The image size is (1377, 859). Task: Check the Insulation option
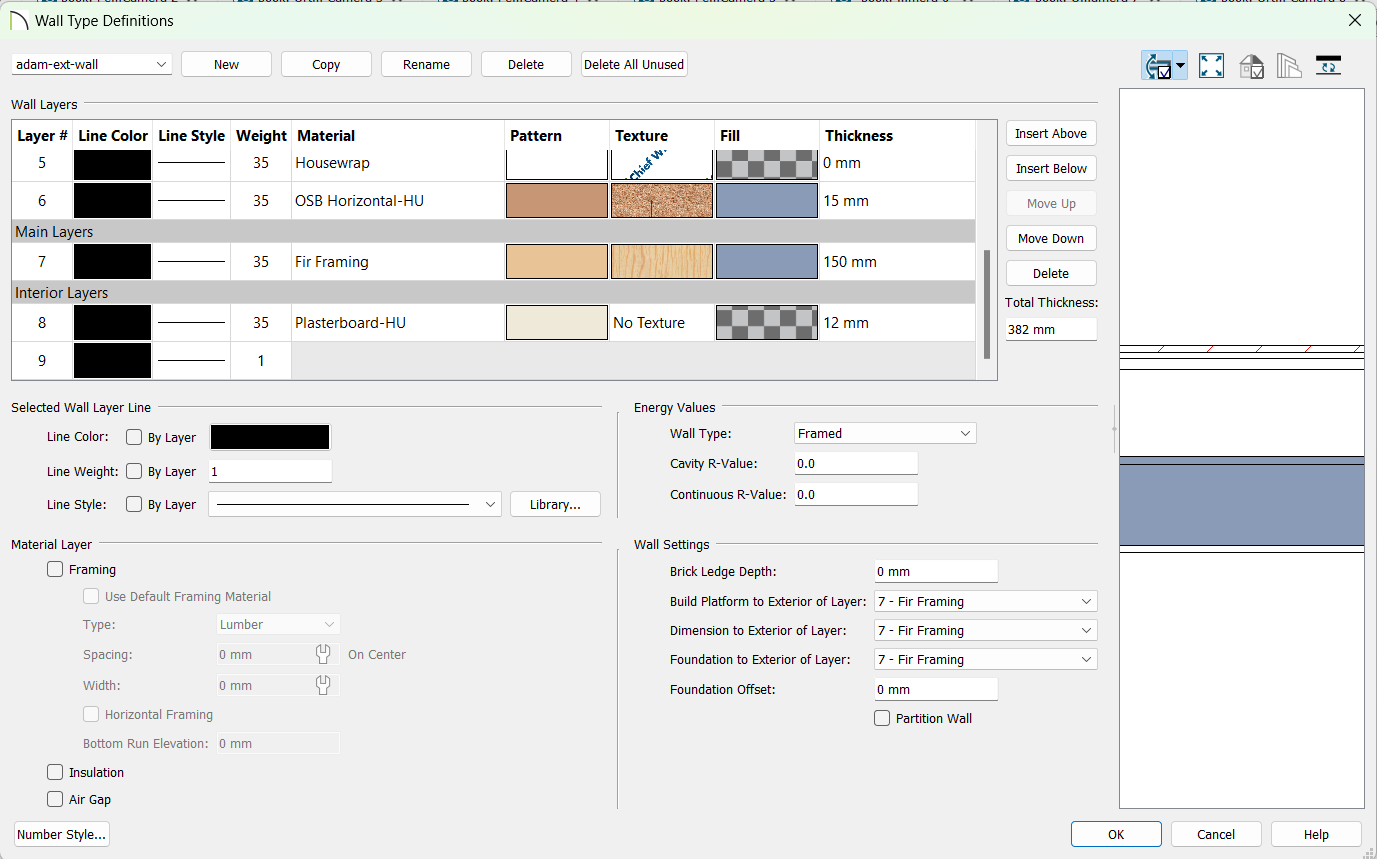pos(55,772)
